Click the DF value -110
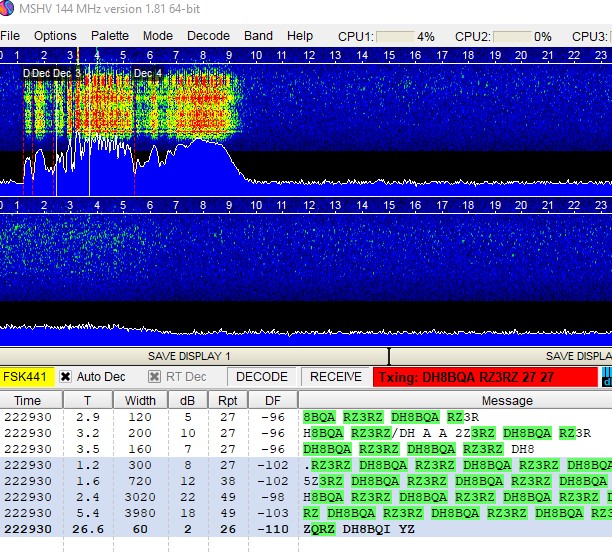 [x=274, y=529]
